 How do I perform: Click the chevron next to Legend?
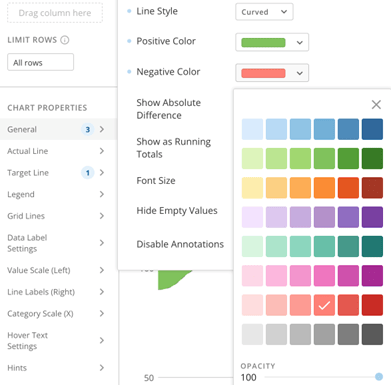point(102,194)
